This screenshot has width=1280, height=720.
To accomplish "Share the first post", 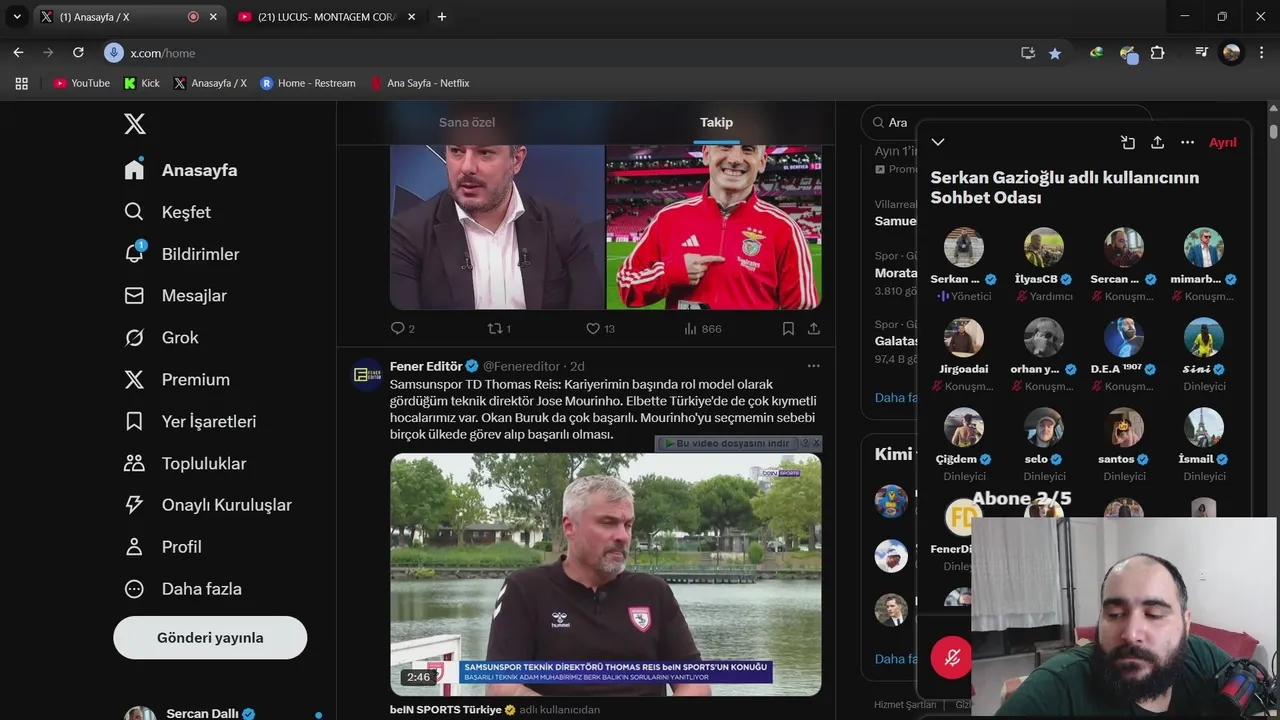I will pyautogui.click(x=814, y=328).
